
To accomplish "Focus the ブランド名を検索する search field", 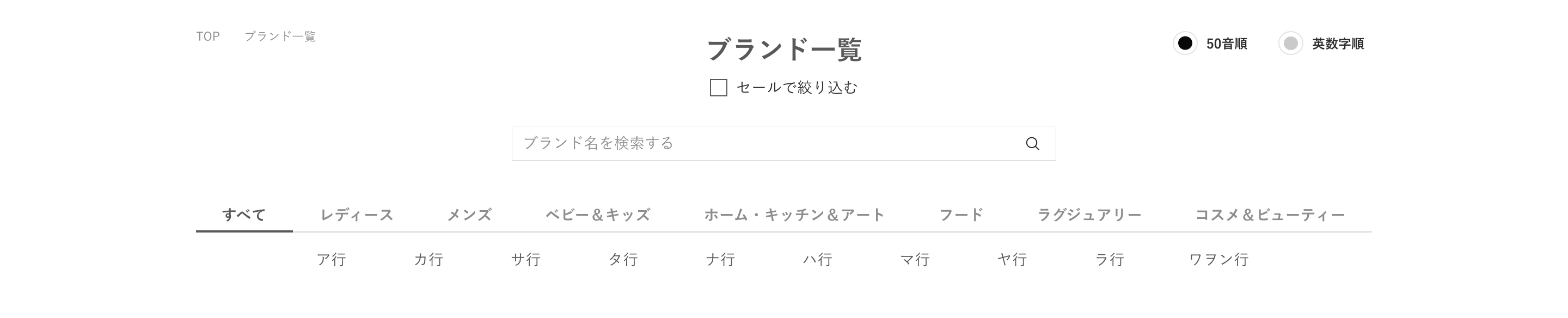I will pos(783,143).
